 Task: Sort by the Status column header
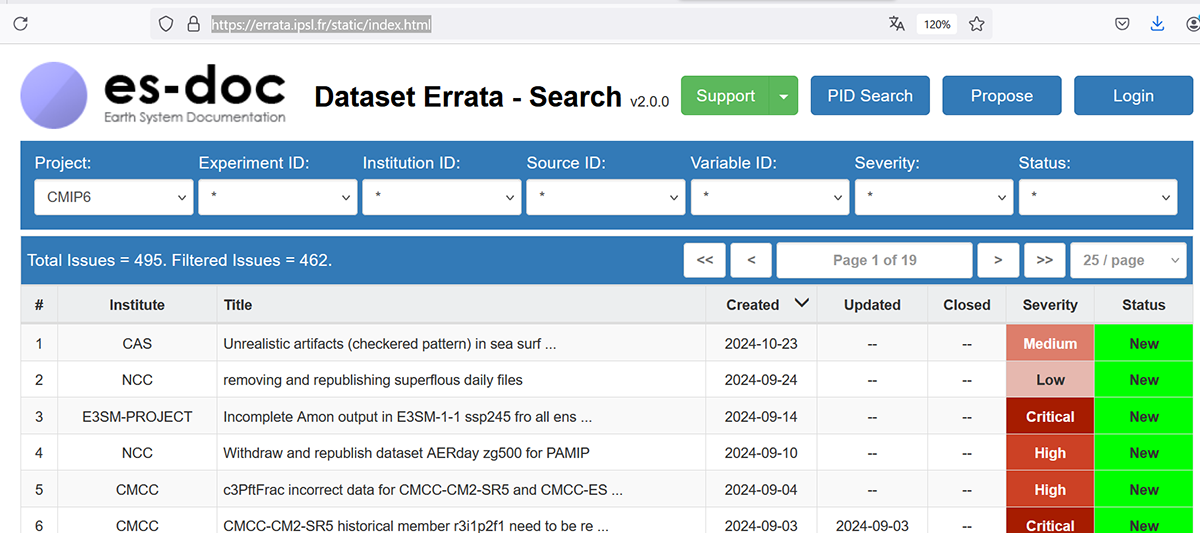tap(1144, 305)
